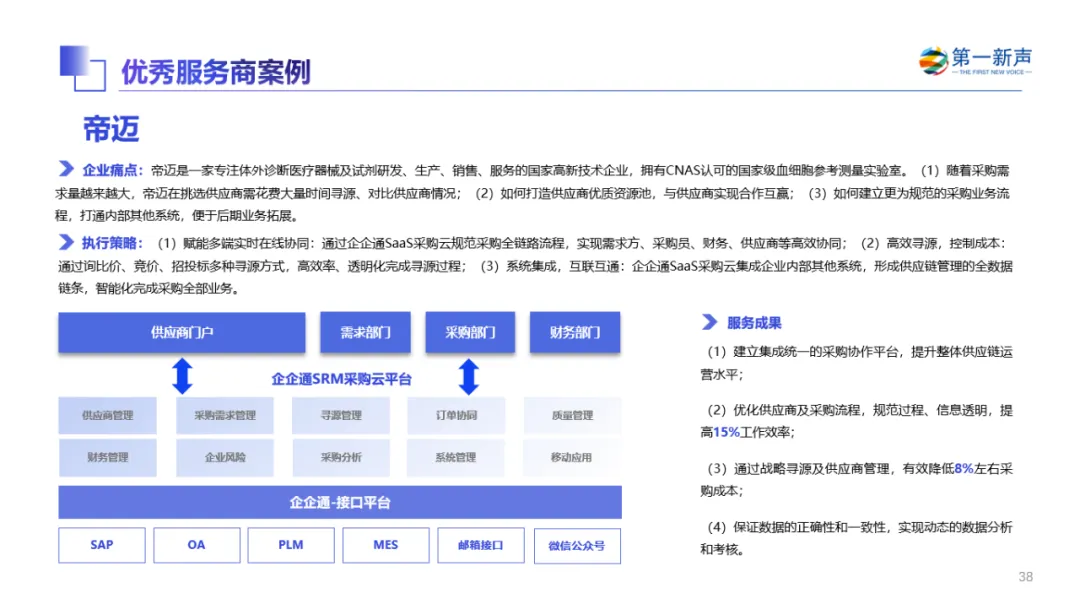Viewport: 1080px width, 609px height.
Task: Click the 质量管理 module
Action: coord(572,415)
